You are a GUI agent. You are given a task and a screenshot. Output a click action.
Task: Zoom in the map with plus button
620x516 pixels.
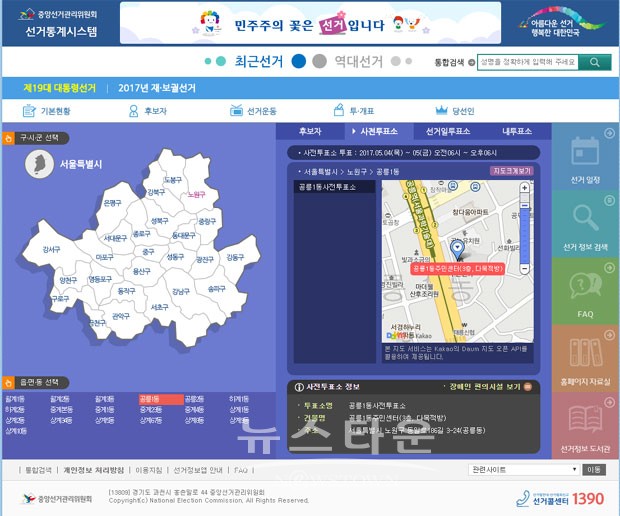click(524, 189)
